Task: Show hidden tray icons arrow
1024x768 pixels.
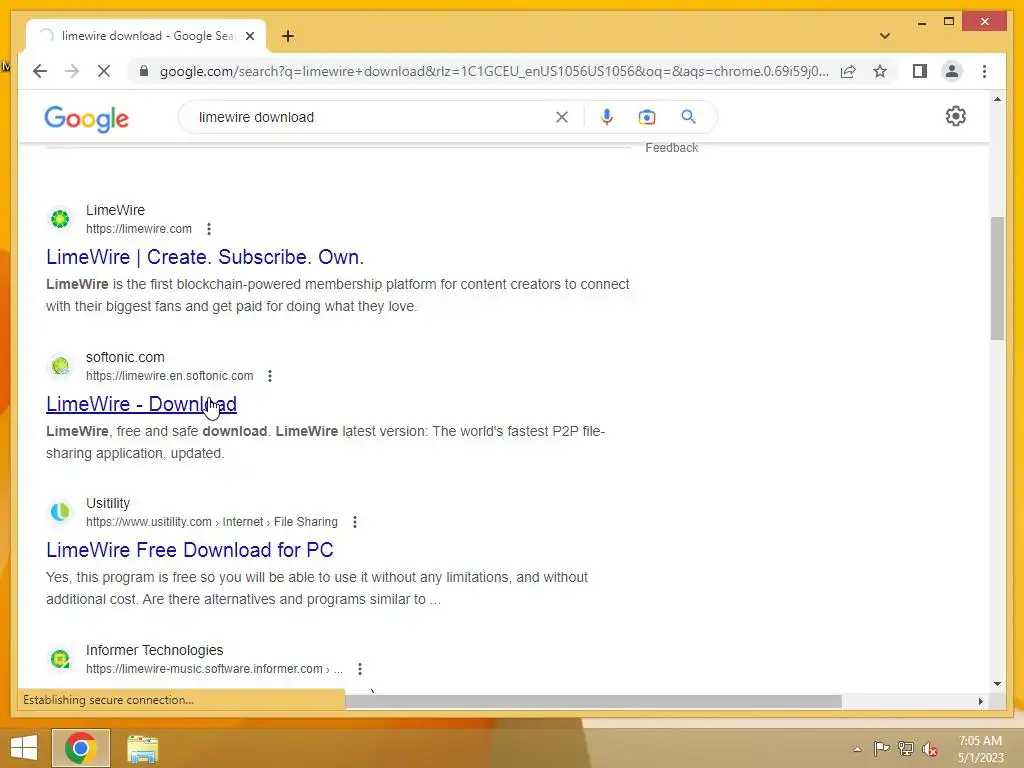Action: [857, 749]
